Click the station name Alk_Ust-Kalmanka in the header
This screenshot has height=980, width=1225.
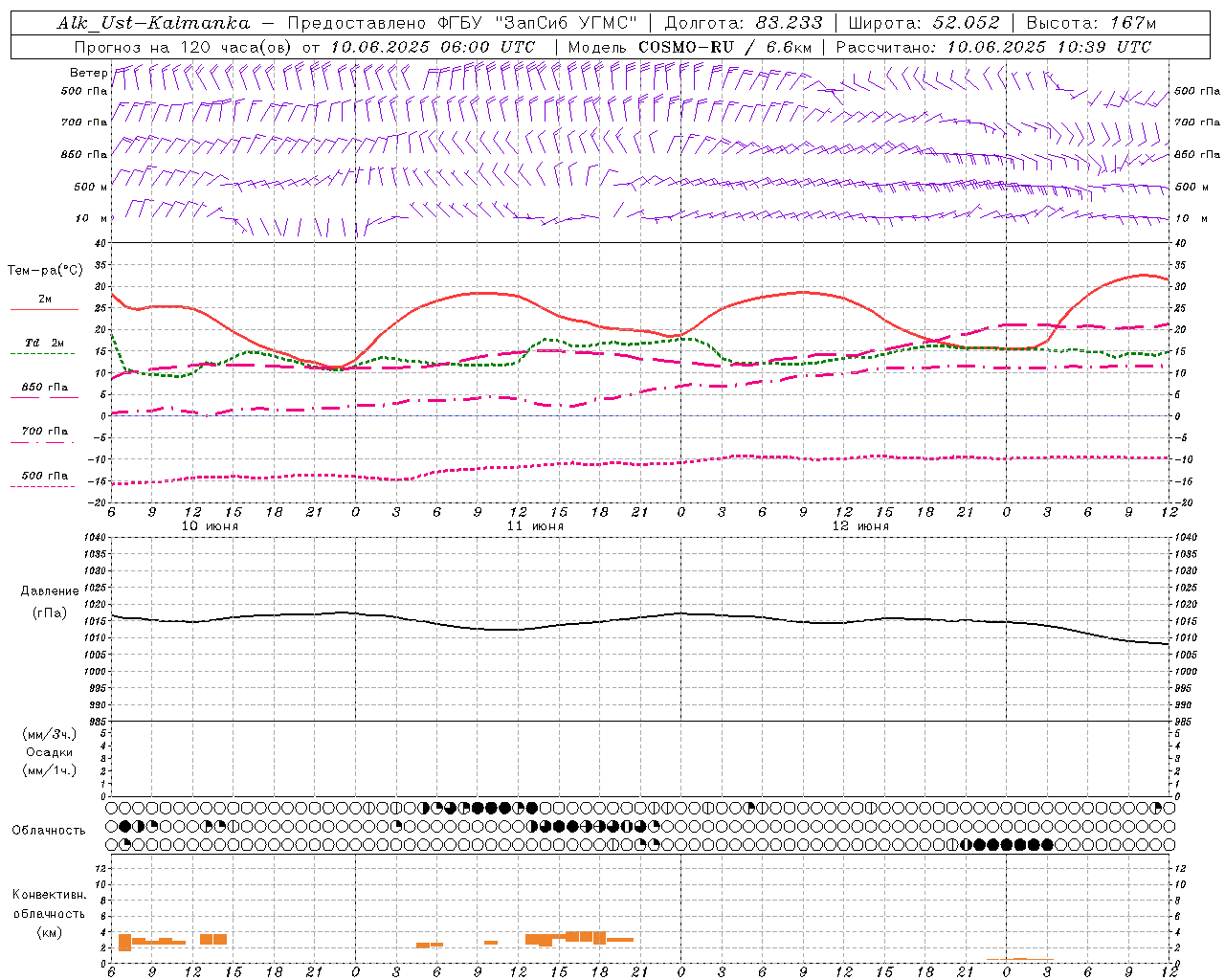pos(153,24)
